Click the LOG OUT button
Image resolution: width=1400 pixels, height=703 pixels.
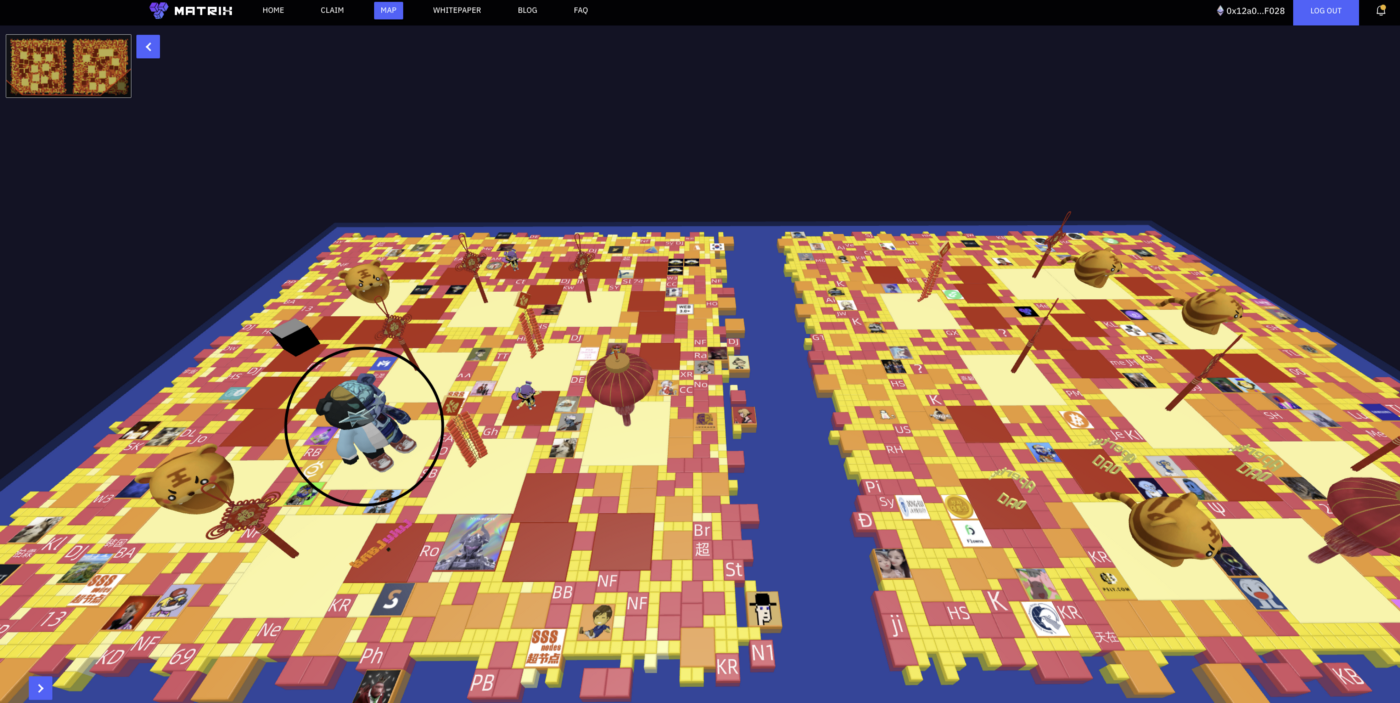pyautogui.click(x=1326, y=11)
